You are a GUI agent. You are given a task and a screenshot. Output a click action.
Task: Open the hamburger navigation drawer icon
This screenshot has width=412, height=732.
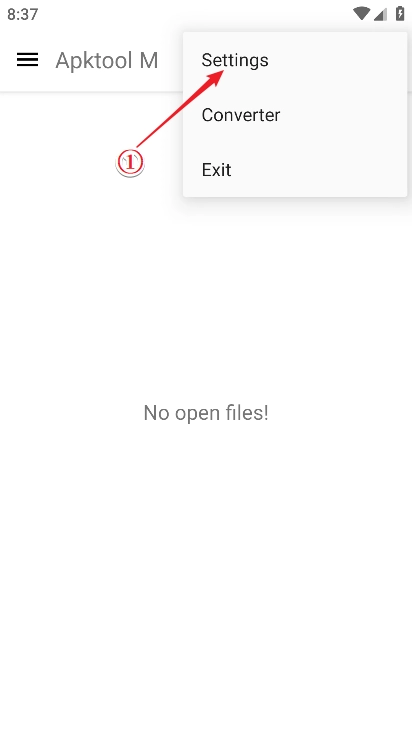click(x=28, y=60)
